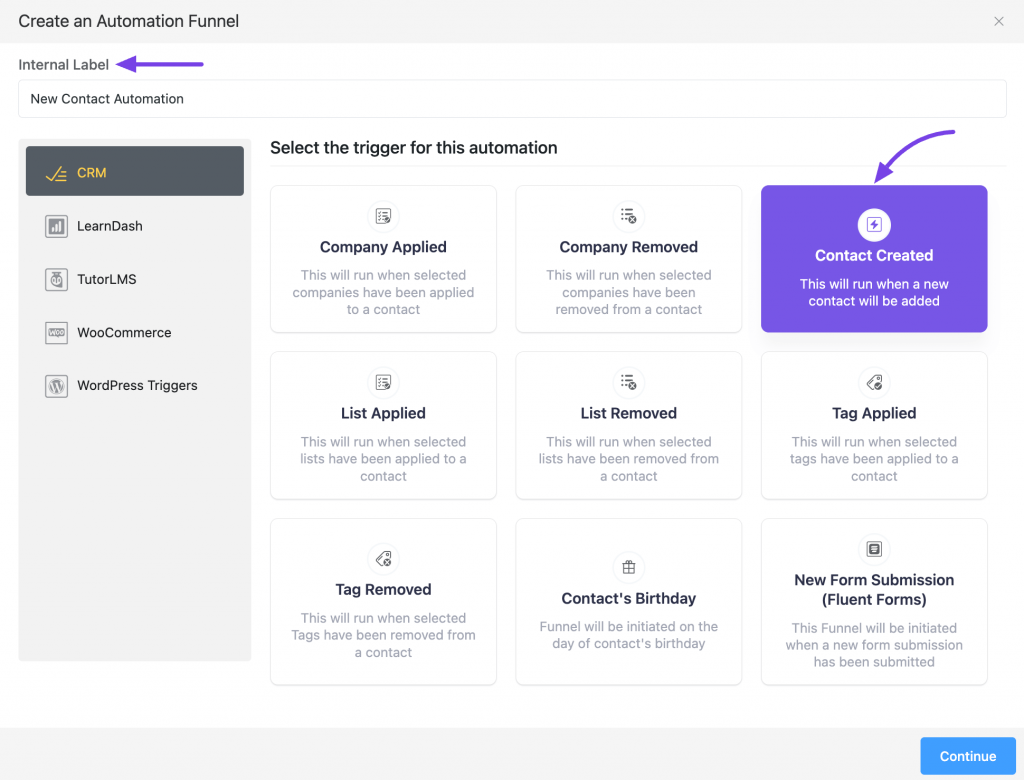Click the LearnDash chart icon in sidebar
This screenshot has height=780, width=1024.
tap(55, 225)
